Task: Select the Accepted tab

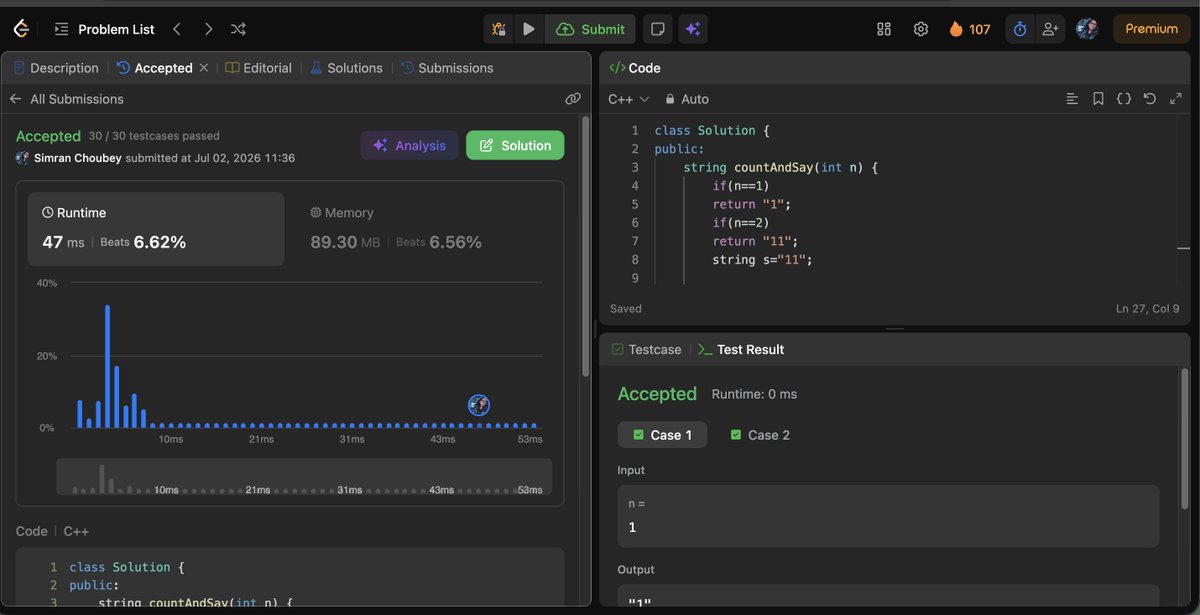Action: pos(155,68)
